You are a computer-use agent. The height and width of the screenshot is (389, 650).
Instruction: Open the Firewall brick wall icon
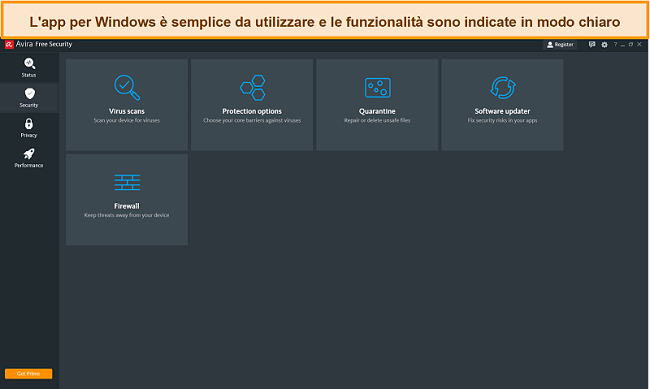tap(127, 182)
